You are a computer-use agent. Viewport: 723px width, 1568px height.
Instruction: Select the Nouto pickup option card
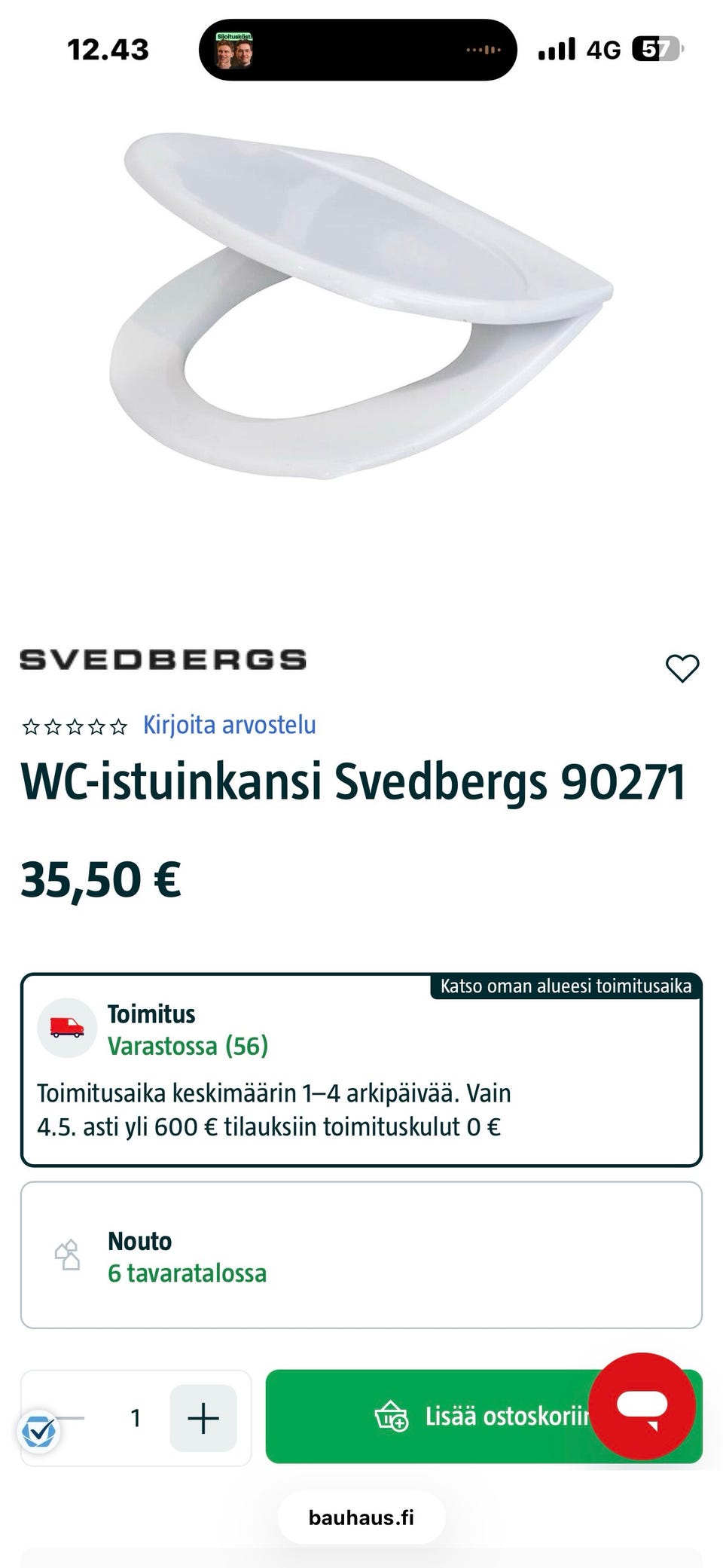point(361,1255)
